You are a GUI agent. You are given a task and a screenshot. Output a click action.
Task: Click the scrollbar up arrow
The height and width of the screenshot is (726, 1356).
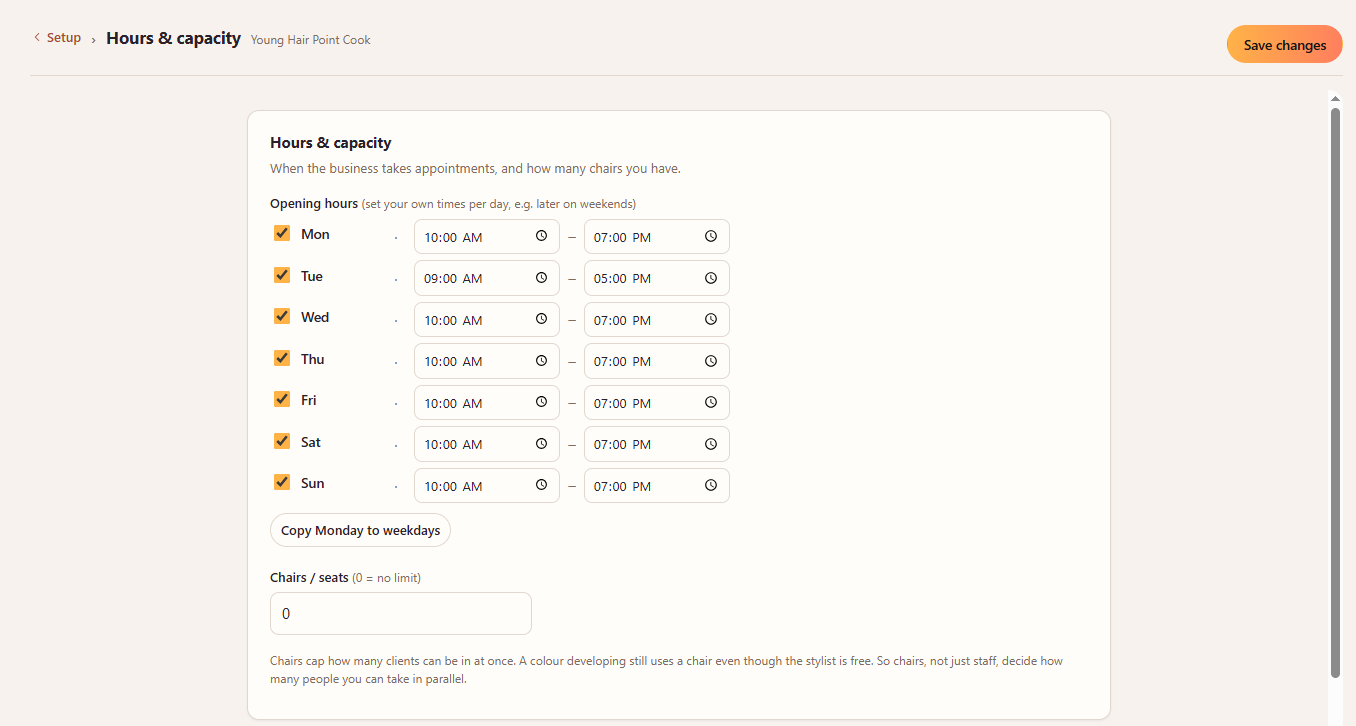pos(1335,98)
